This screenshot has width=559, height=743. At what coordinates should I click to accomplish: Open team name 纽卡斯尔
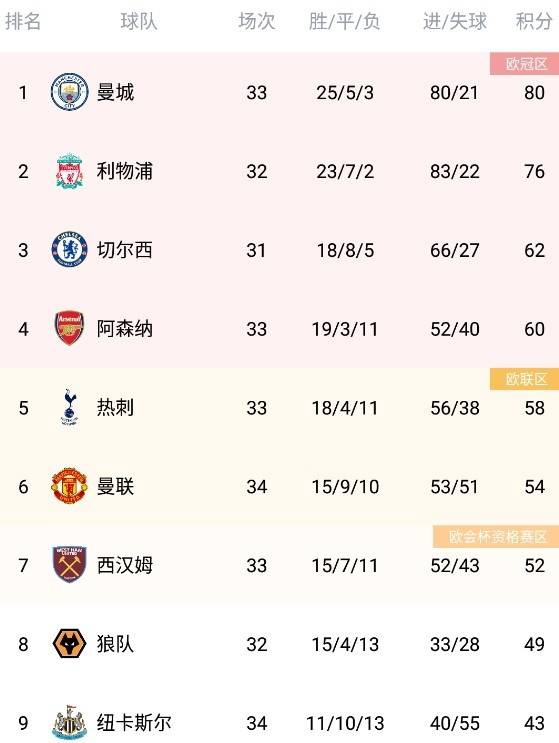[x=134, y=723]
